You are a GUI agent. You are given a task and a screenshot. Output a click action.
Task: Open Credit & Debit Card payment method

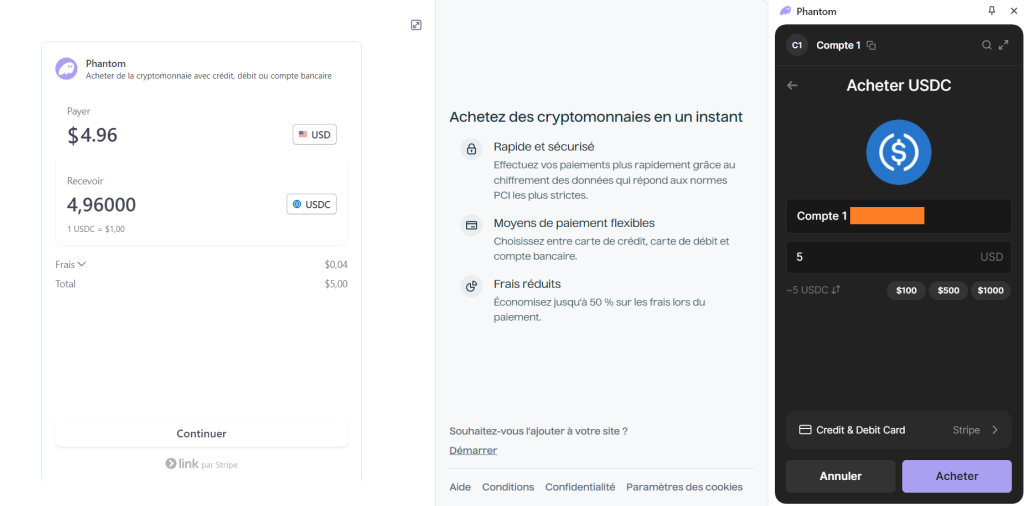[x=899, y=430]
